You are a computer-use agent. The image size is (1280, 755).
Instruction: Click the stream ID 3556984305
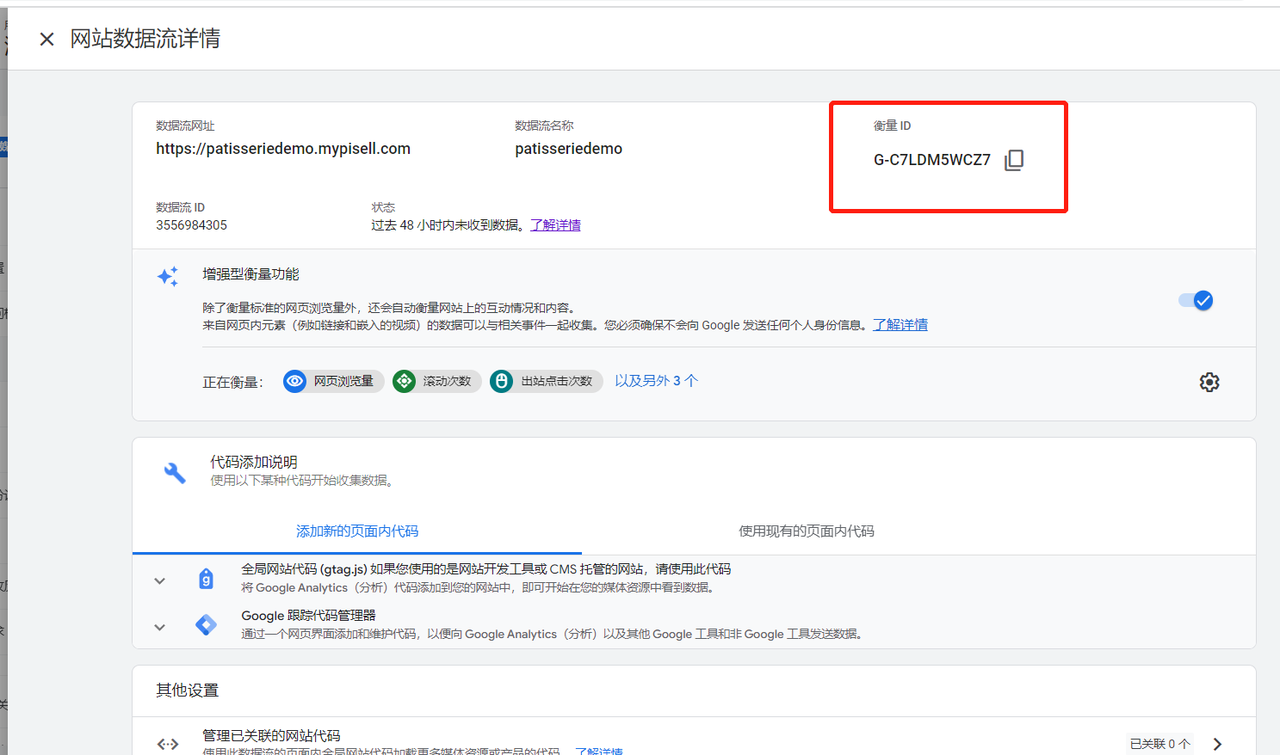tap(191, 225)
